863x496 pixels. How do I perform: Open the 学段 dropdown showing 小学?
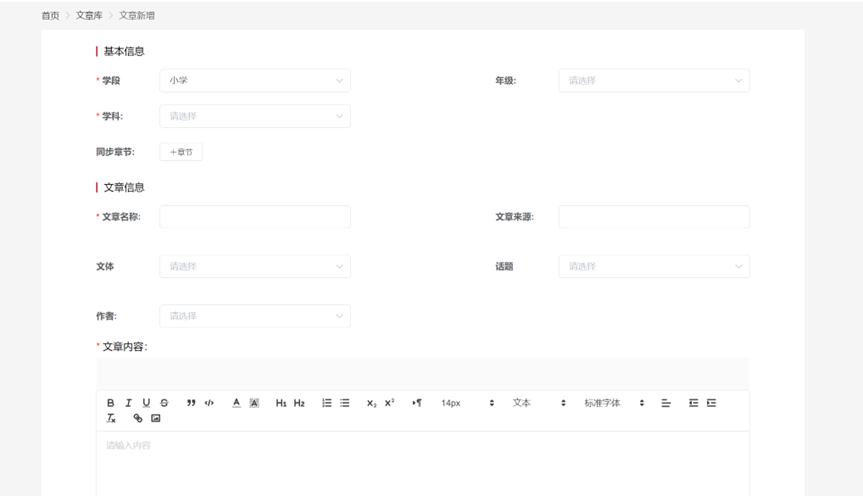[254, 80]
